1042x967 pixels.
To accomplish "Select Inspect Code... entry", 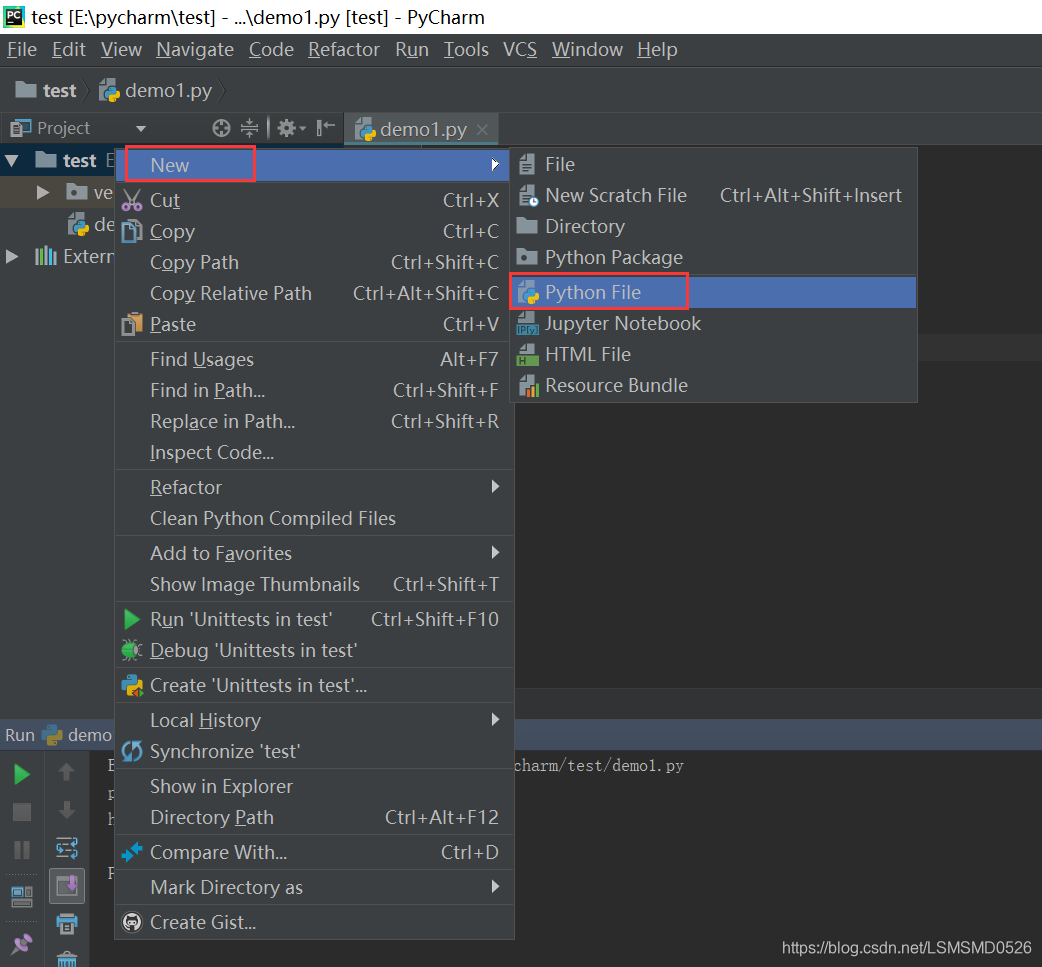I will 314,453.
